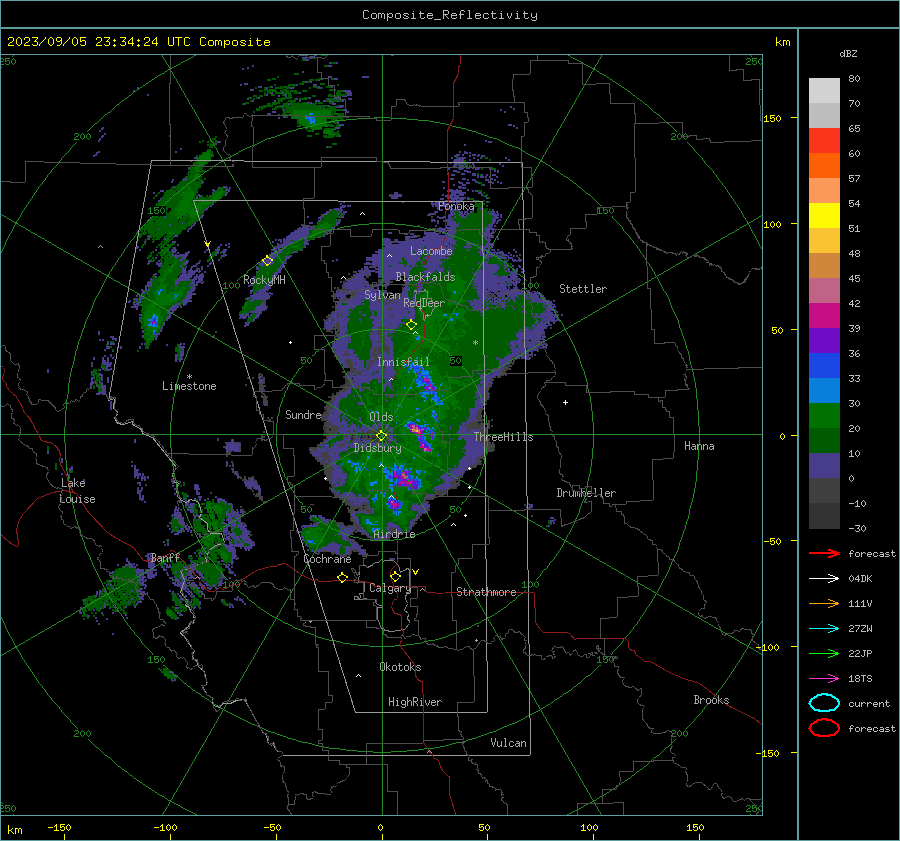Screen dimensions: 900x841
Task: Click the Stettler city label
Action: [583, 289]
